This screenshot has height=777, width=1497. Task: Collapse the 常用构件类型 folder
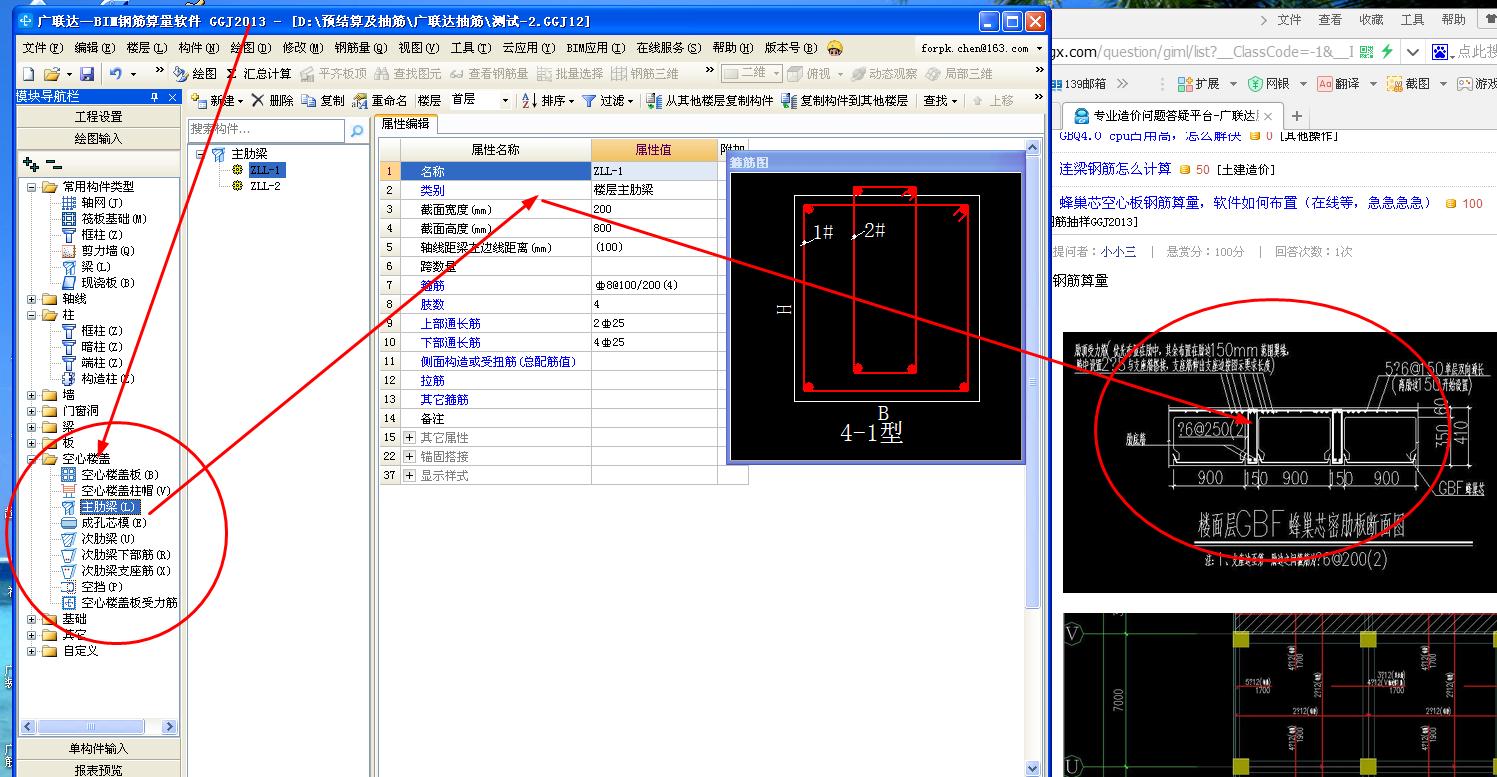(31, 187)
